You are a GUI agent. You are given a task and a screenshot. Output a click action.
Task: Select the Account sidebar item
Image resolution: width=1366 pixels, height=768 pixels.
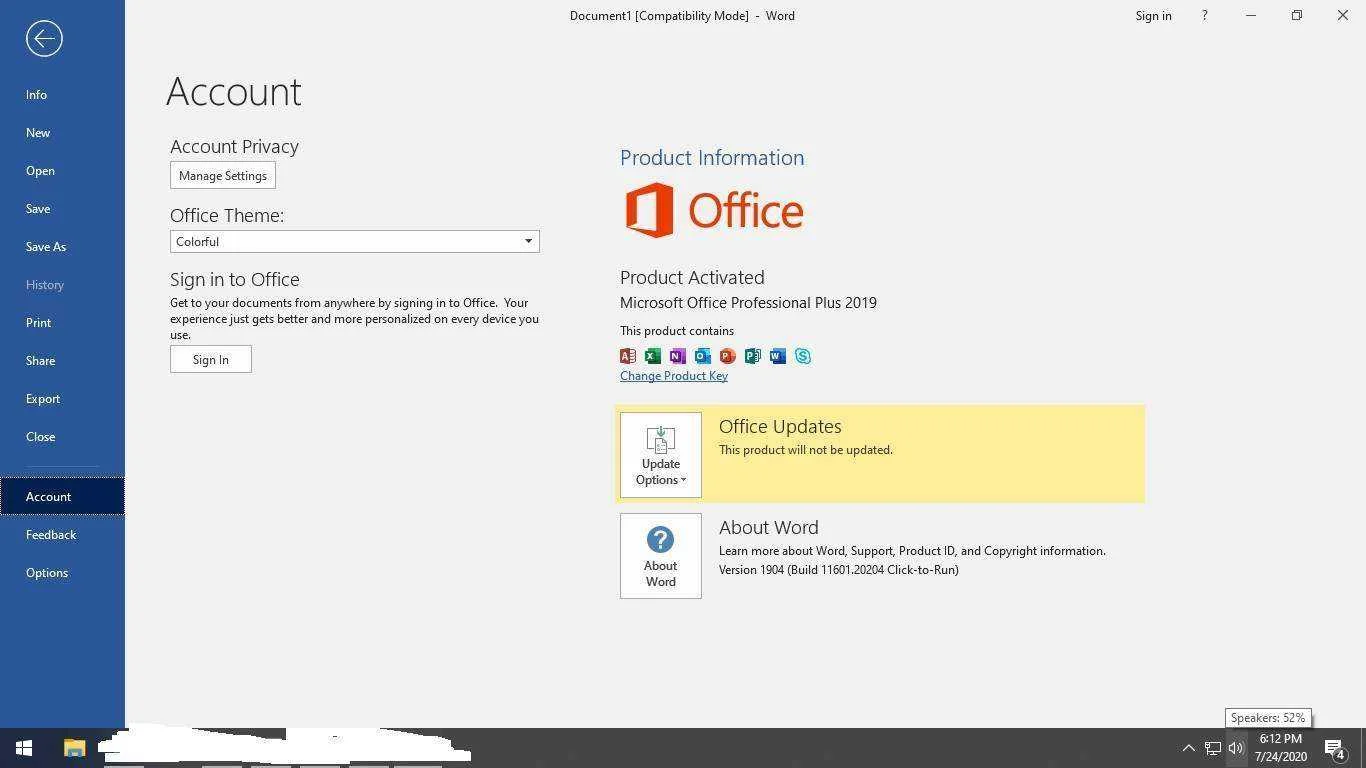click(62, 497)
